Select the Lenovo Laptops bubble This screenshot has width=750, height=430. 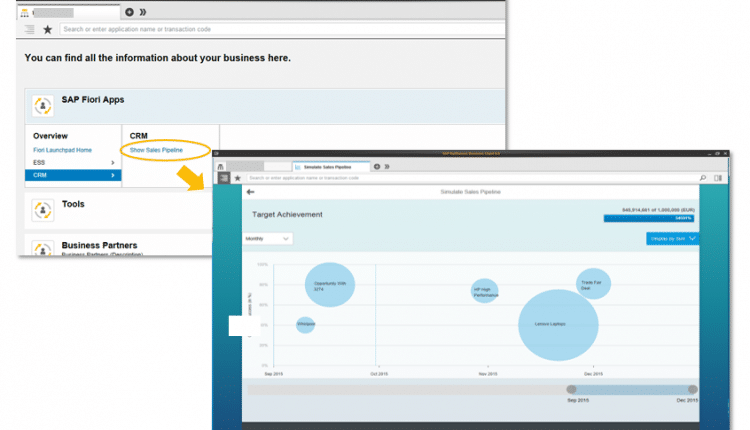[558, 325]
